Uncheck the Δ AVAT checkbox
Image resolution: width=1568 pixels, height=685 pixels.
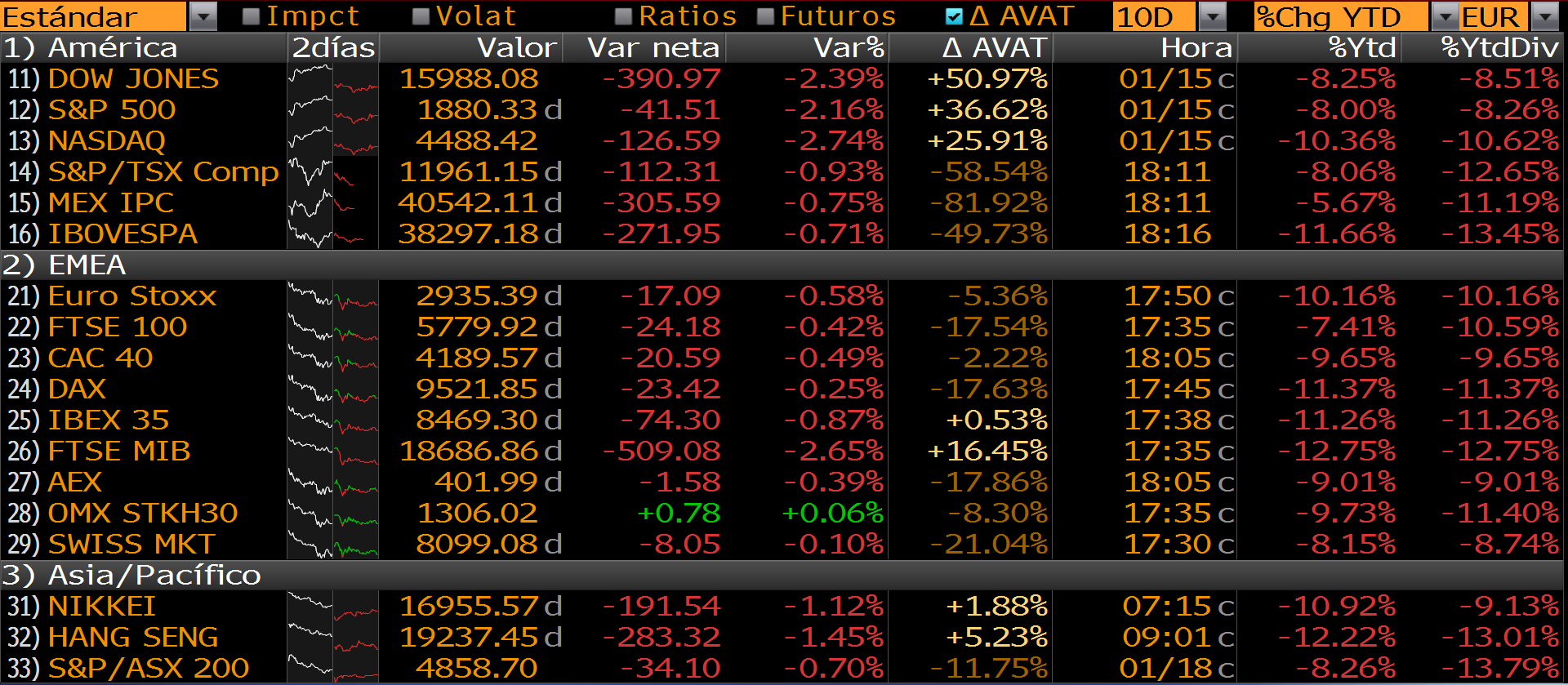(953, 16)
